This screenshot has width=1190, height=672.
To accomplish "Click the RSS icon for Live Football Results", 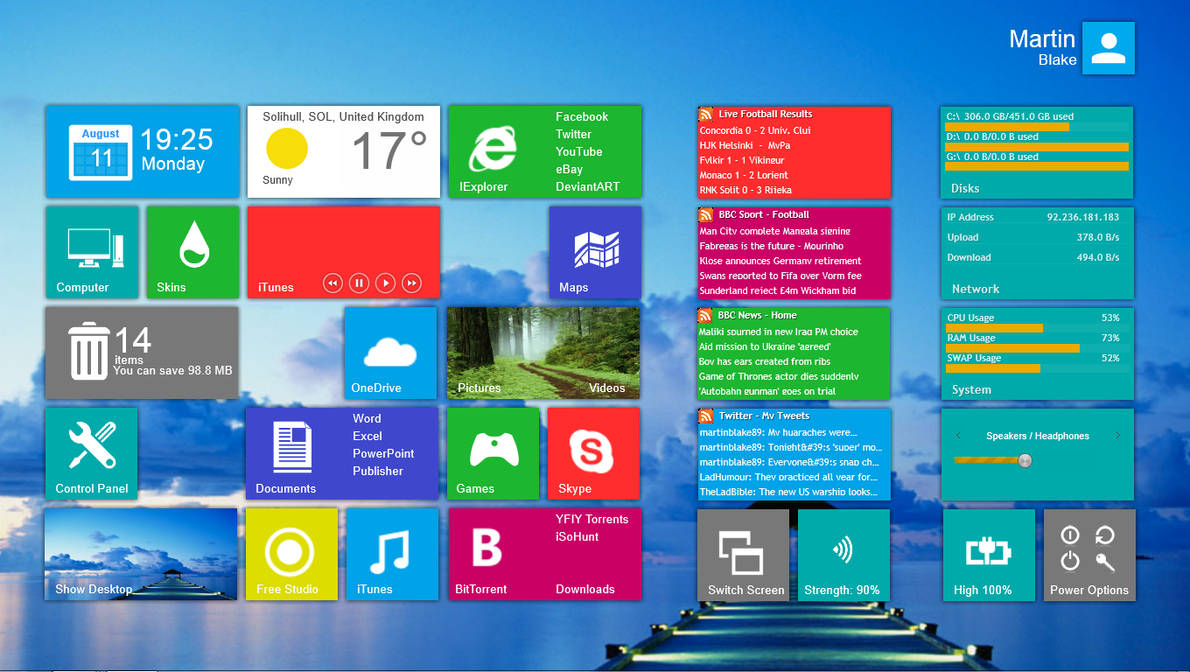I will pyautogui.click(x=706, y=115).
